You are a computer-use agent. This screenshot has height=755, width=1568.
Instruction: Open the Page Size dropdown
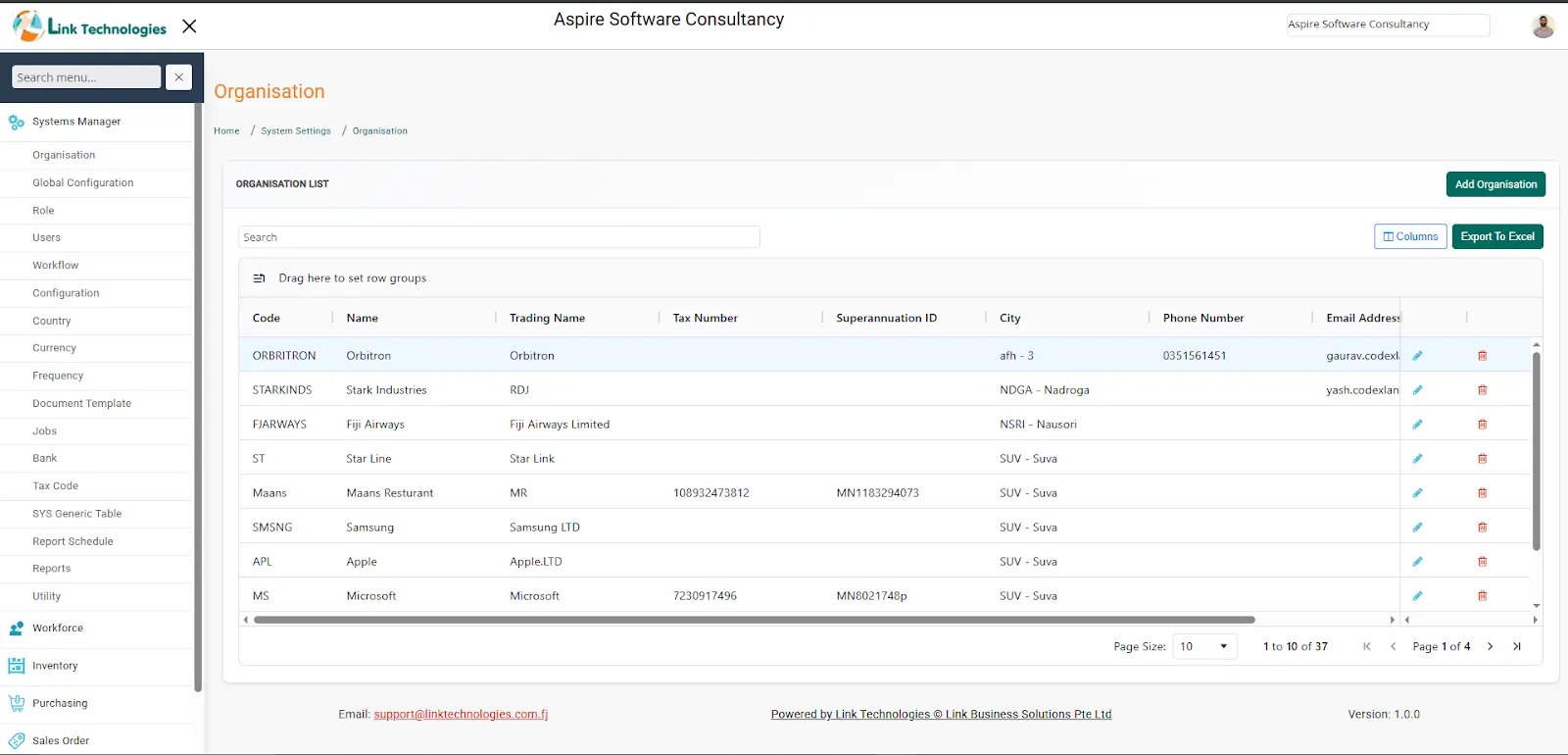[x=1205, y=646]
